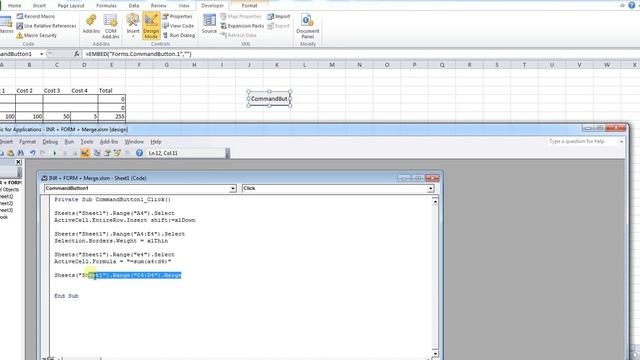Open Macro Security warning icon
The image size is (640, 360).
pyautogui.click(x=20, y=36)
